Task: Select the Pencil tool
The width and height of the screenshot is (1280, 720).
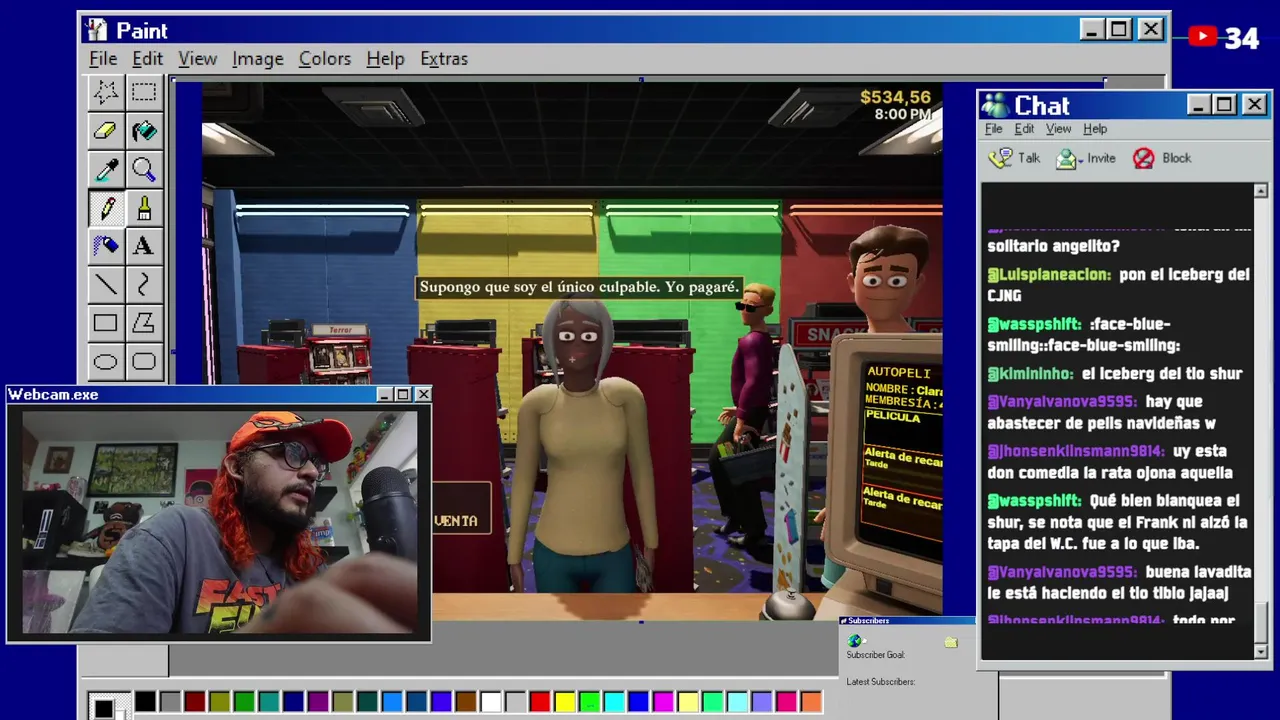Action: pos(106,208)
